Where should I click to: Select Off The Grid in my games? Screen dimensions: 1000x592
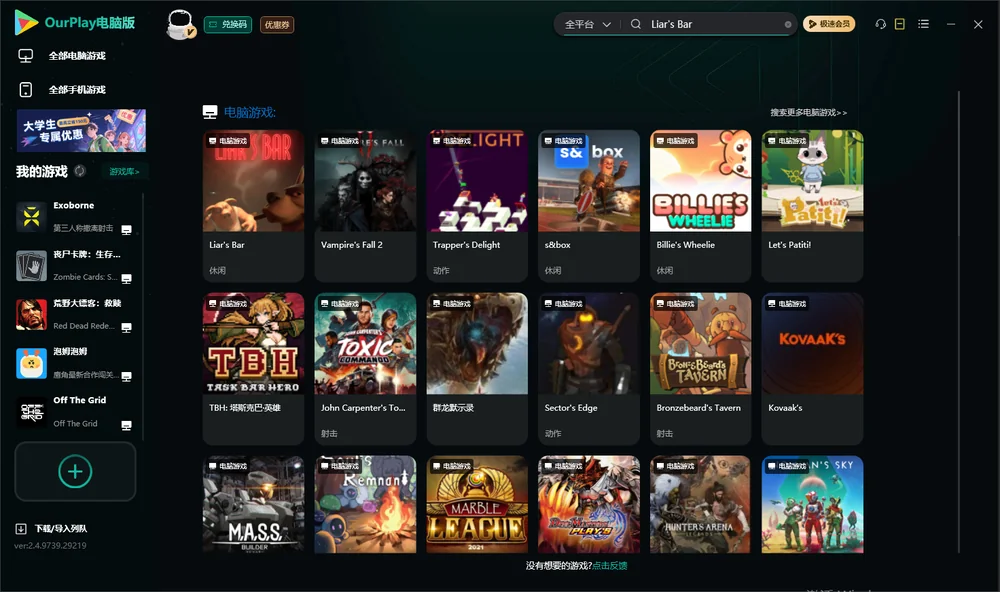click(75, 412)
